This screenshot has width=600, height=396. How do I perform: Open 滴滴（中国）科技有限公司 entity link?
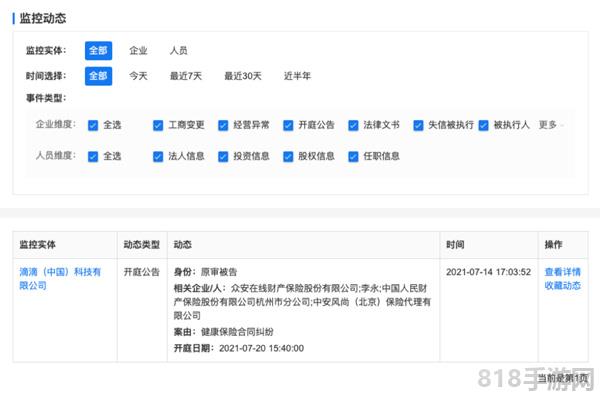click(60, 279)
